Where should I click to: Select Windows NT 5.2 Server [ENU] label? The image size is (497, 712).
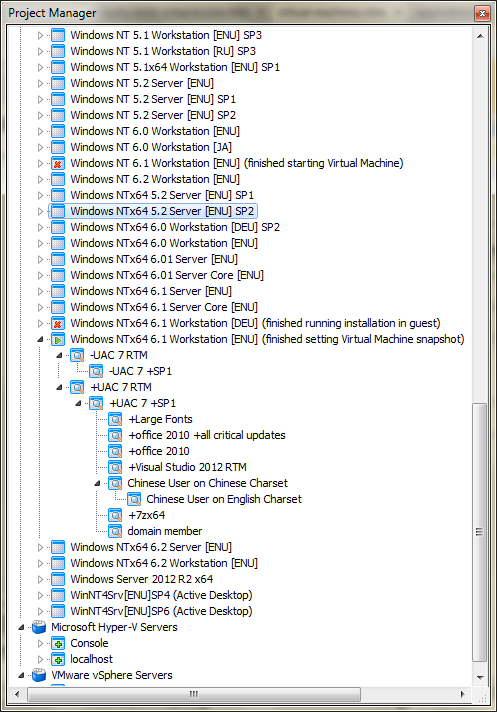pyautogui.click(x=142, y=84)
